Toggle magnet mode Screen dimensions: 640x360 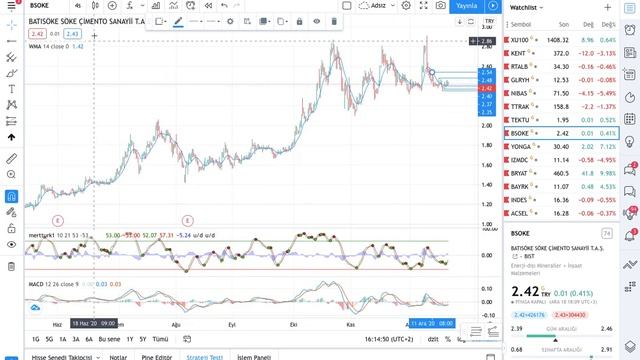click(x=11, y=196)
